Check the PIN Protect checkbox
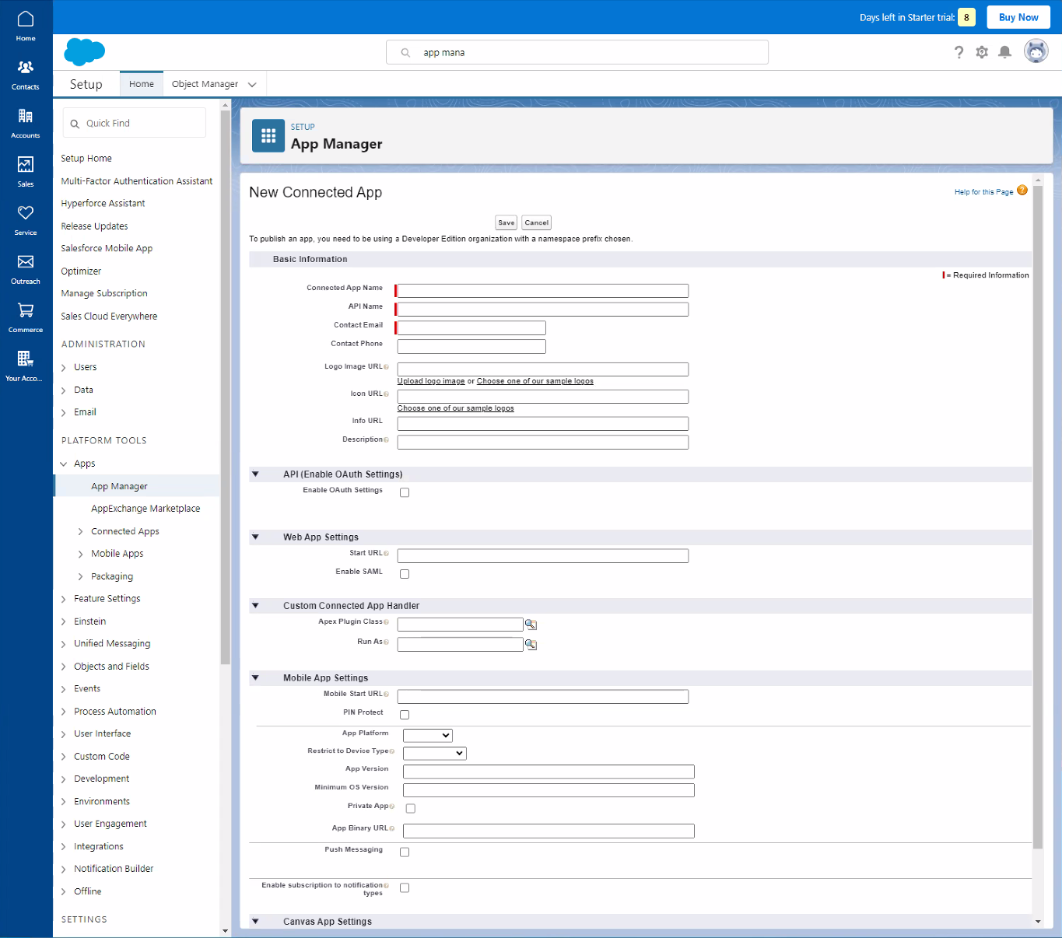Viewport: 1062px width, 938px height. [404, 715]
